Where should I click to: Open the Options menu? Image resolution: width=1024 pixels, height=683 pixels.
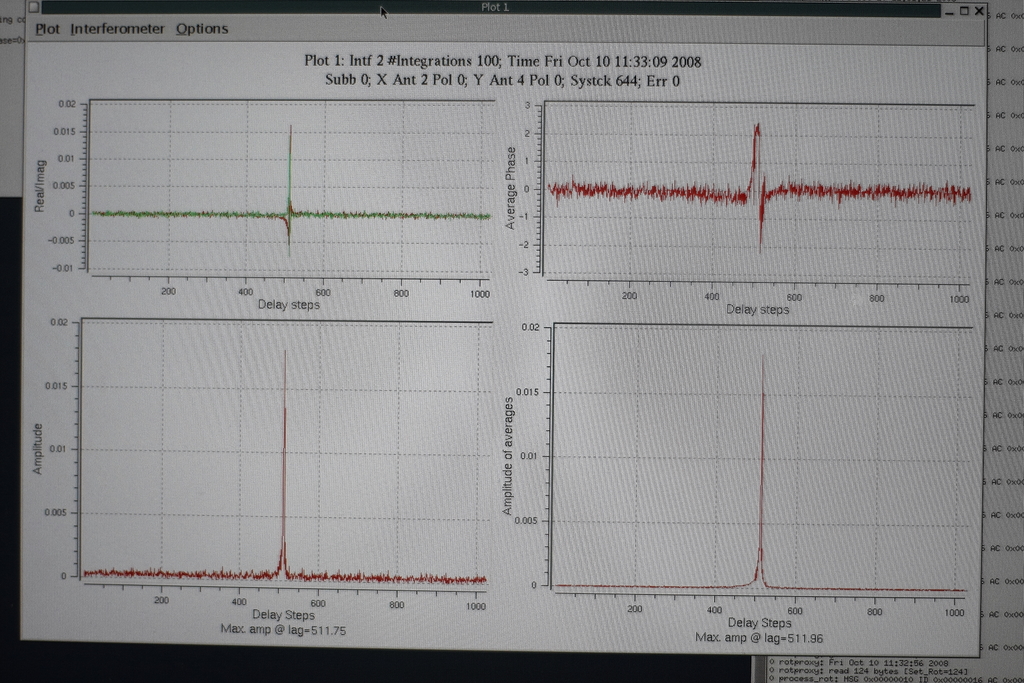pos(202,29)
